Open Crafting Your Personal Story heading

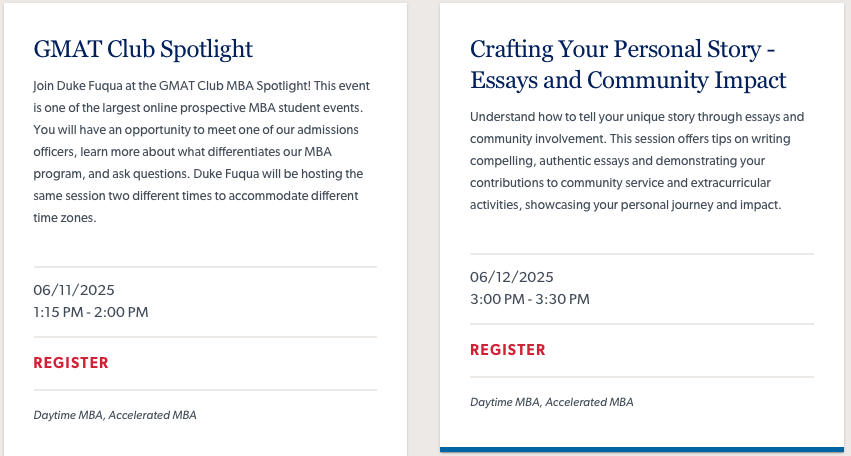point(628,65)
